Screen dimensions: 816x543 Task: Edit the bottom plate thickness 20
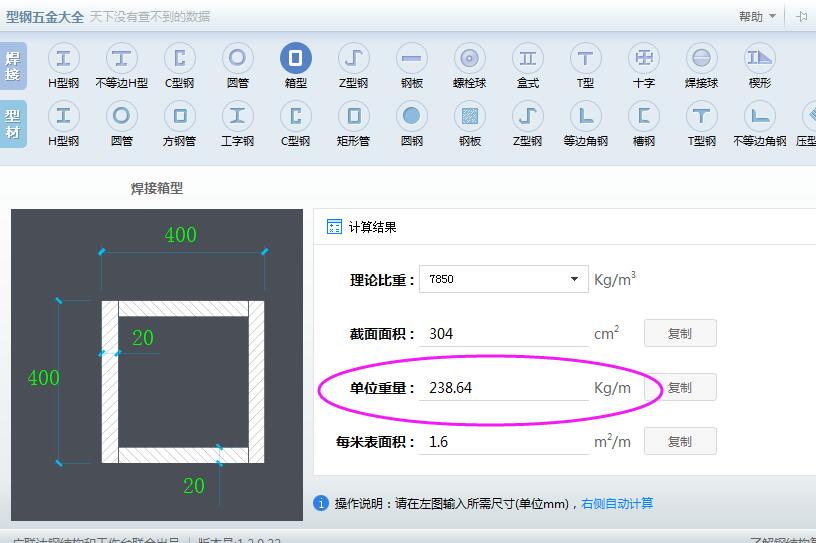(194, 486)
